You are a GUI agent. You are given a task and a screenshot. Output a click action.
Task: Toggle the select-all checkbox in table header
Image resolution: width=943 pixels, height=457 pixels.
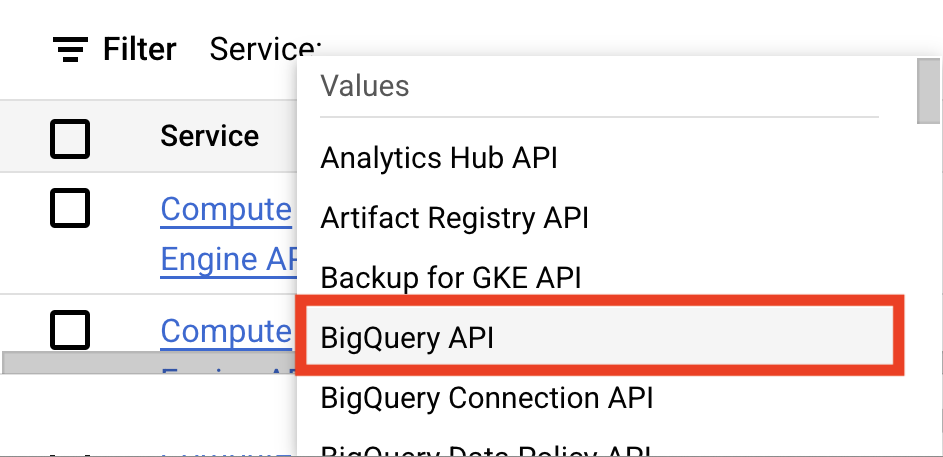coord(69,139)
